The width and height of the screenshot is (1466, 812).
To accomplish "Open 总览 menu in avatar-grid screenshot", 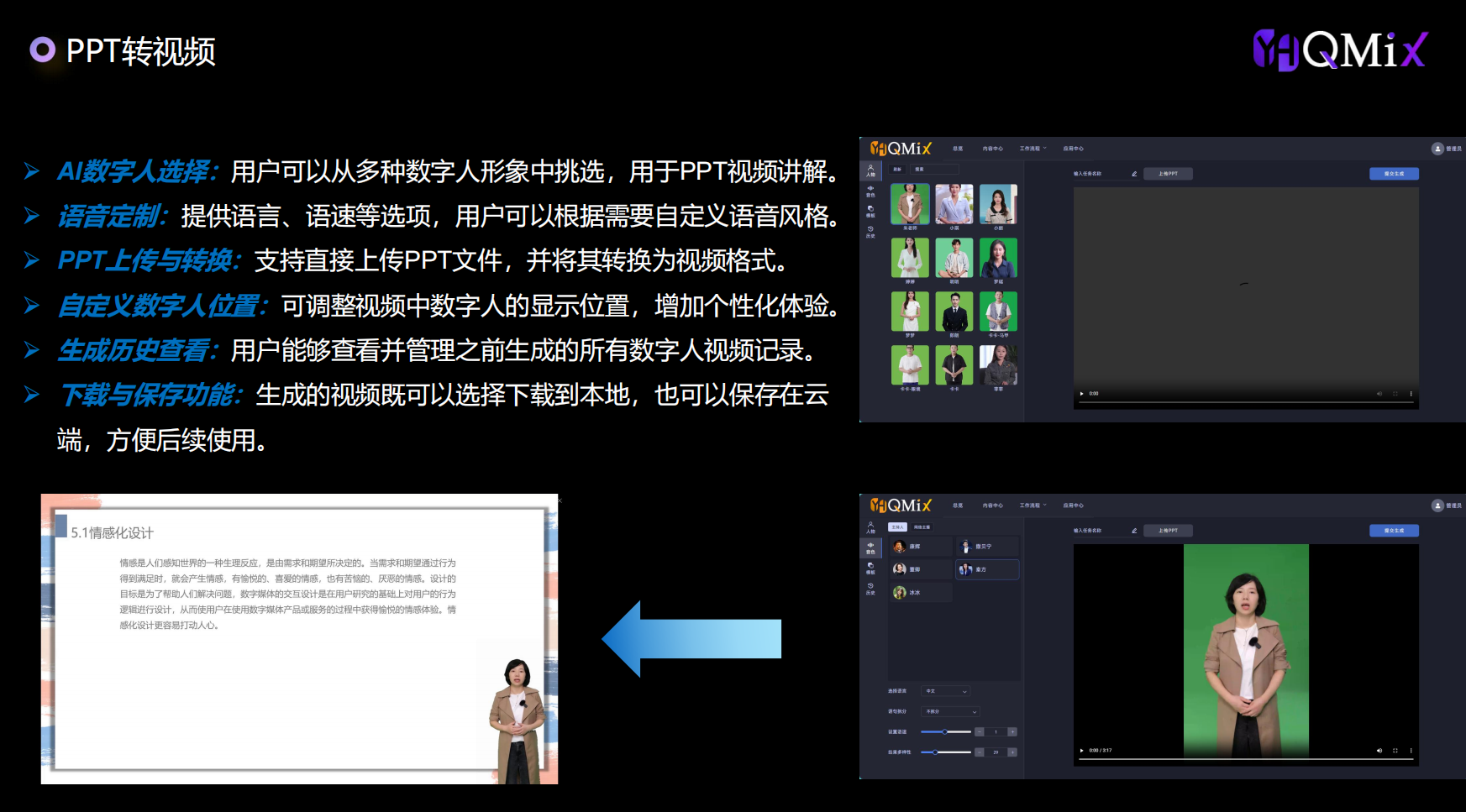I will point(958,149).
